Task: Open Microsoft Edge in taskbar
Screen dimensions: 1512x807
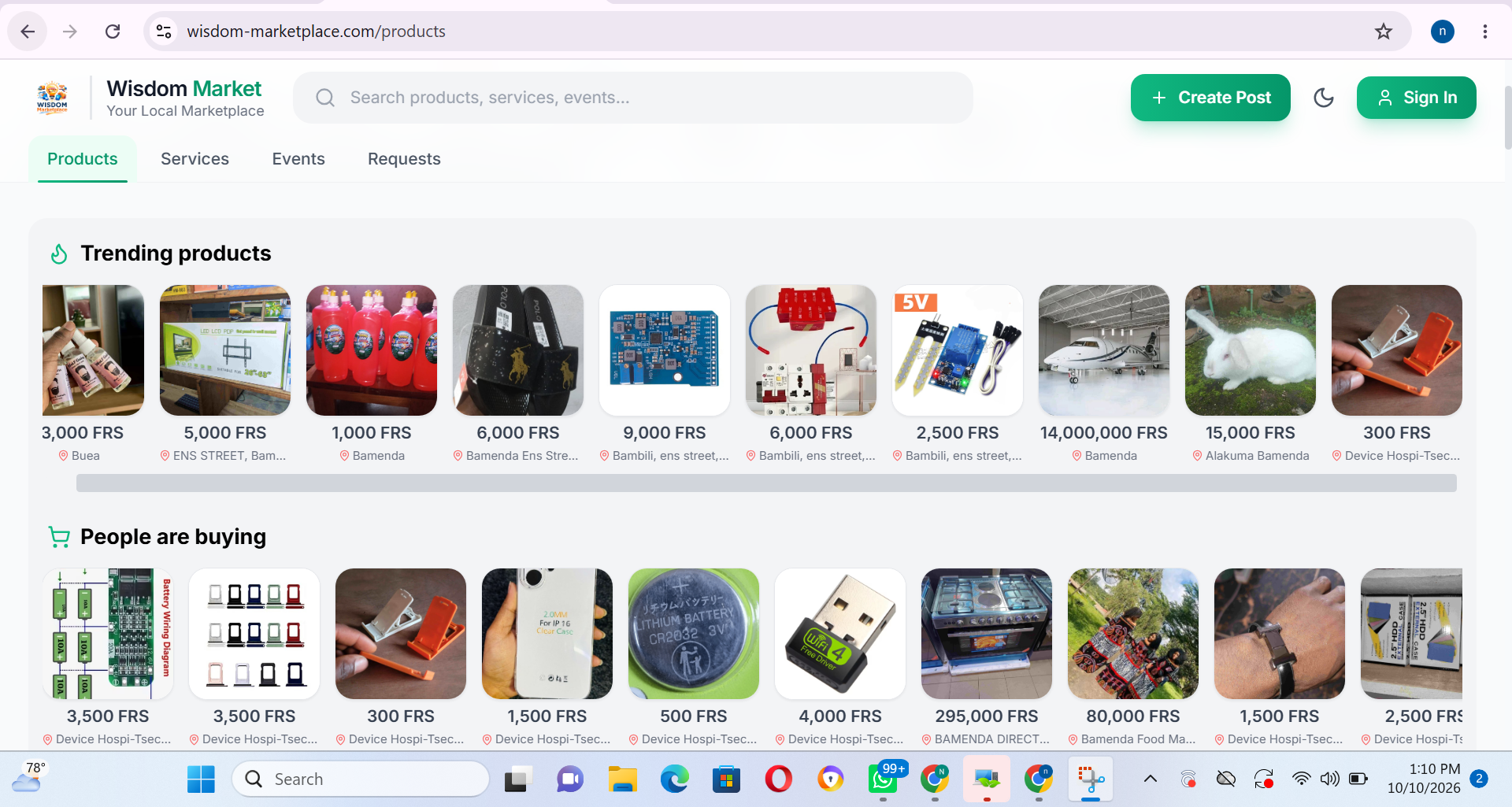Action: coord(674,779)
